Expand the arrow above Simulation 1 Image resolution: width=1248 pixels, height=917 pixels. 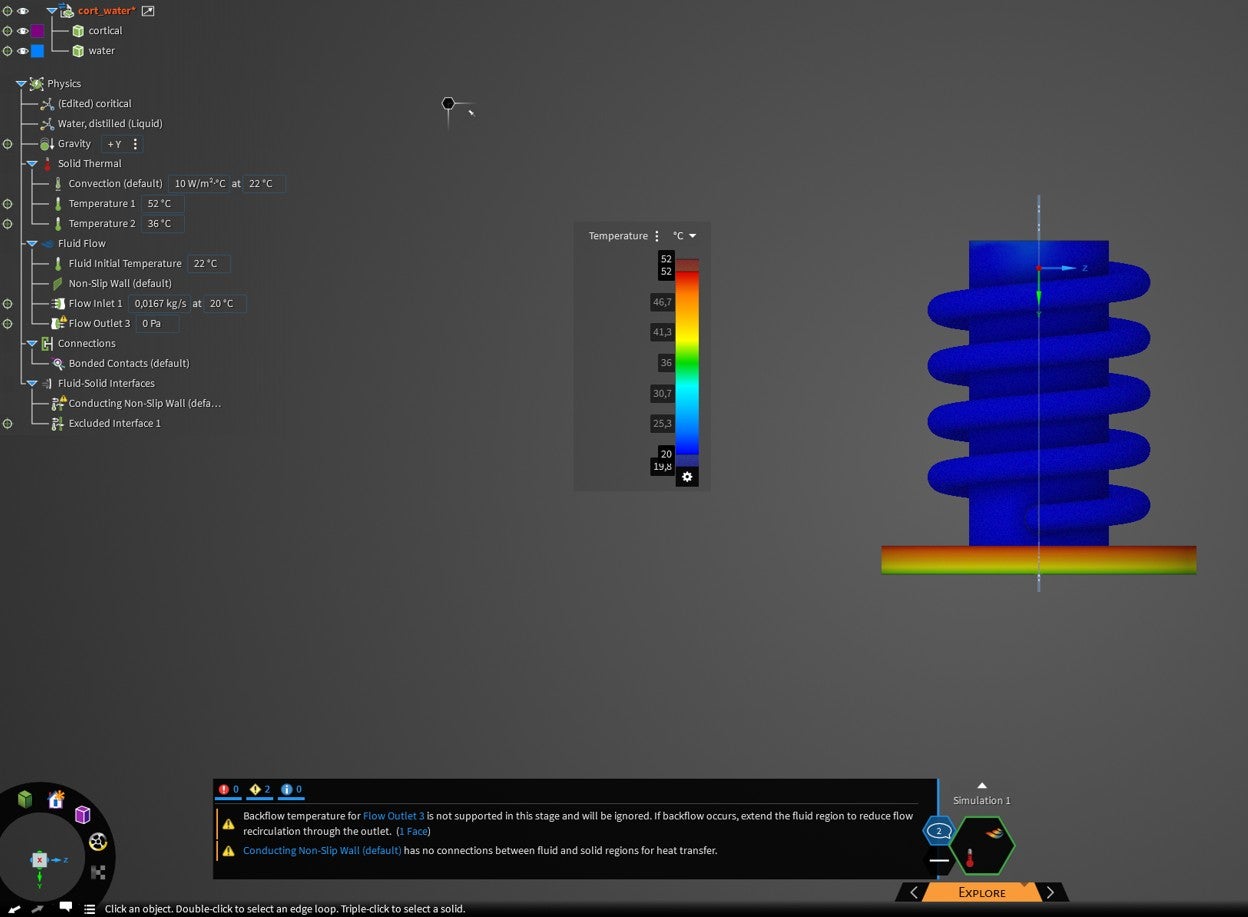(982, 786)
